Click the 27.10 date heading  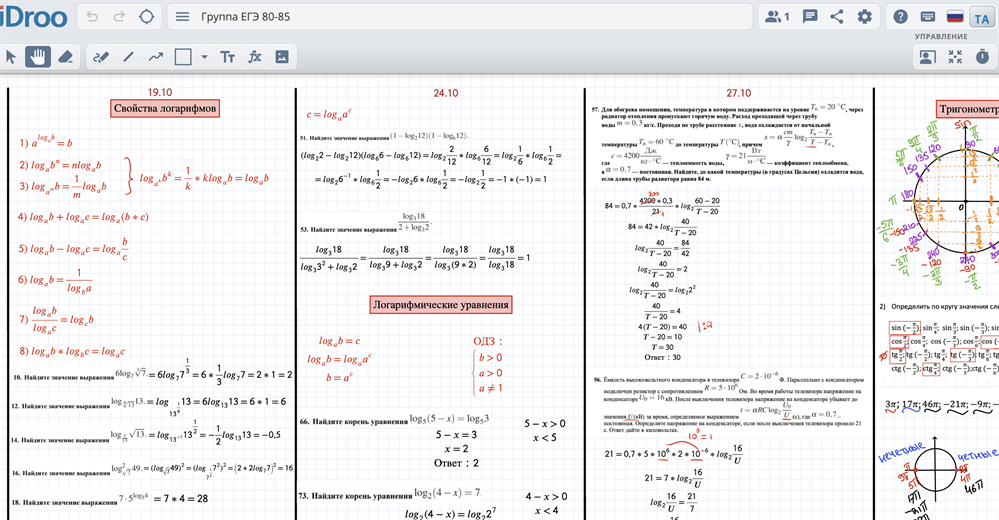(x=738, y=93)
